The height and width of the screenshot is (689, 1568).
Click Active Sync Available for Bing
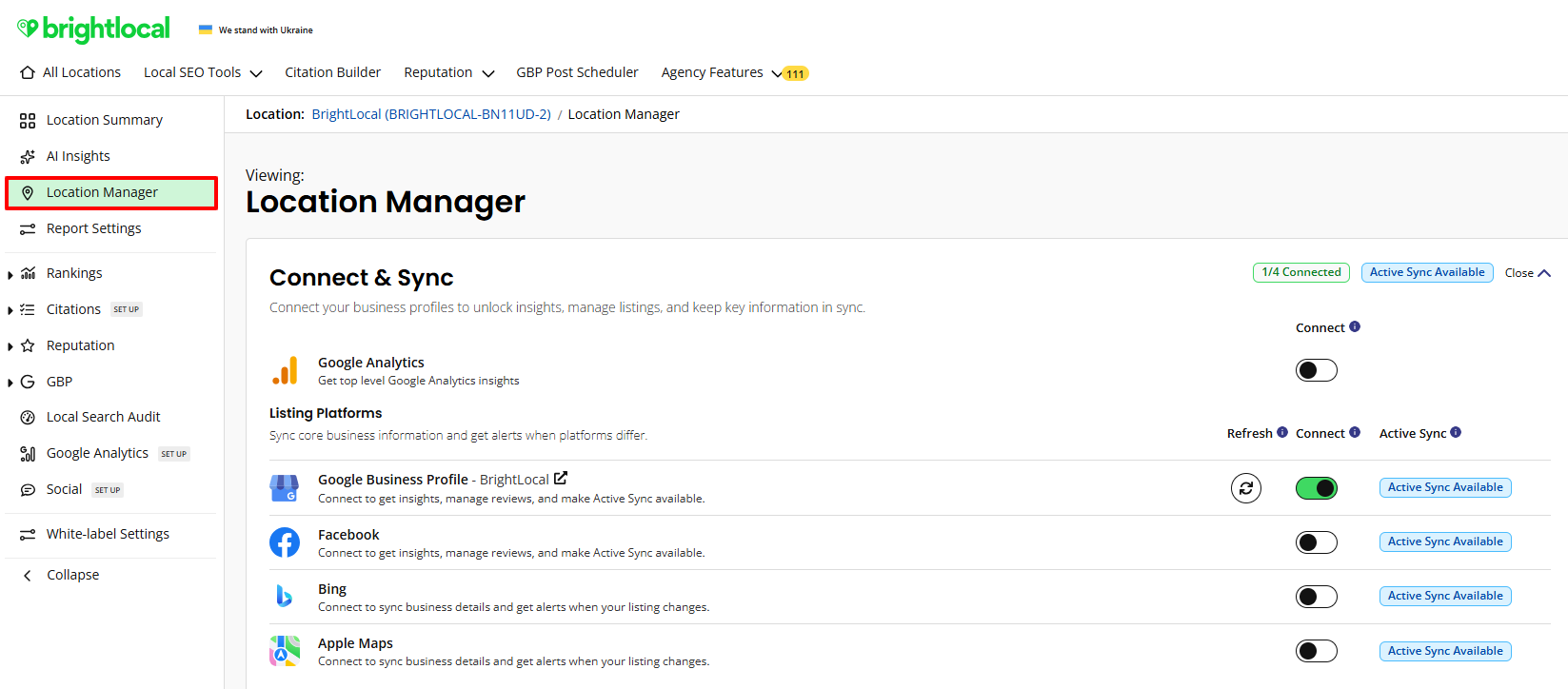pos(1445,596)
